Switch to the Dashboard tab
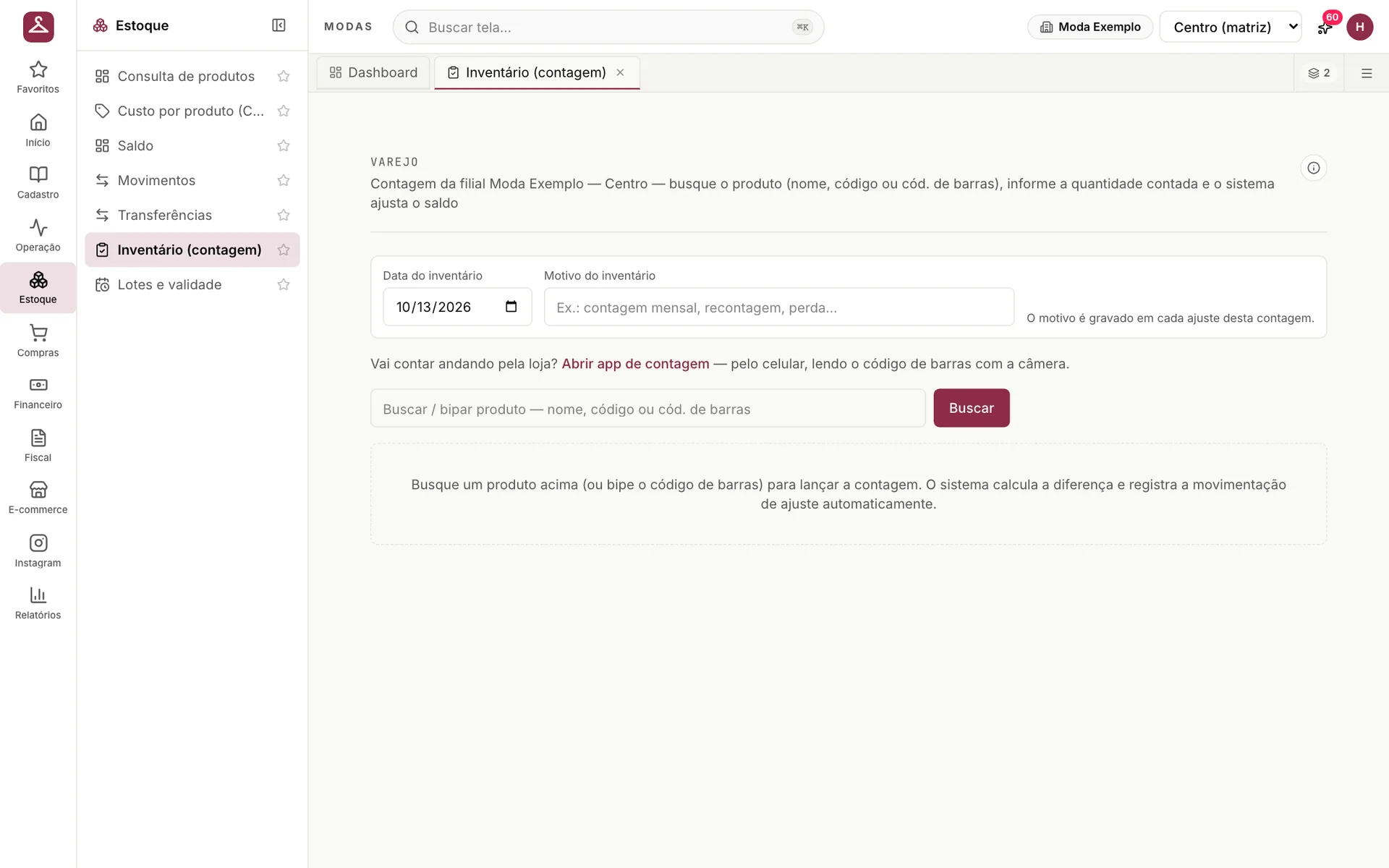Image resolution: width=1389 pixels, height=868 pixels. (x=373, y=72)
